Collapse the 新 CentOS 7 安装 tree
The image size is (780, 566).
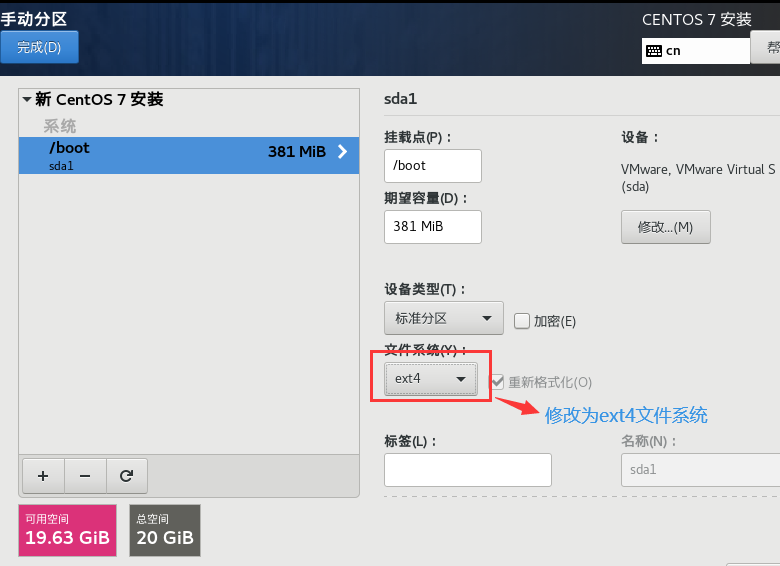27,100
